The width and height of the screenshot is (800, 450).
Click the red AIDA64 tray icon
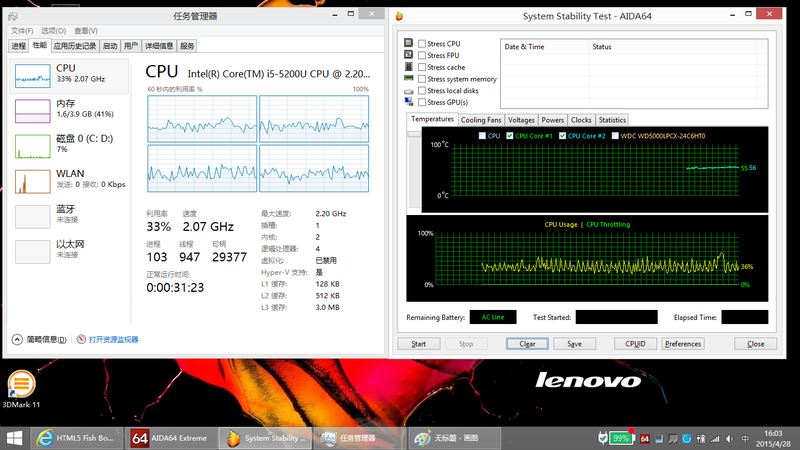644,439
